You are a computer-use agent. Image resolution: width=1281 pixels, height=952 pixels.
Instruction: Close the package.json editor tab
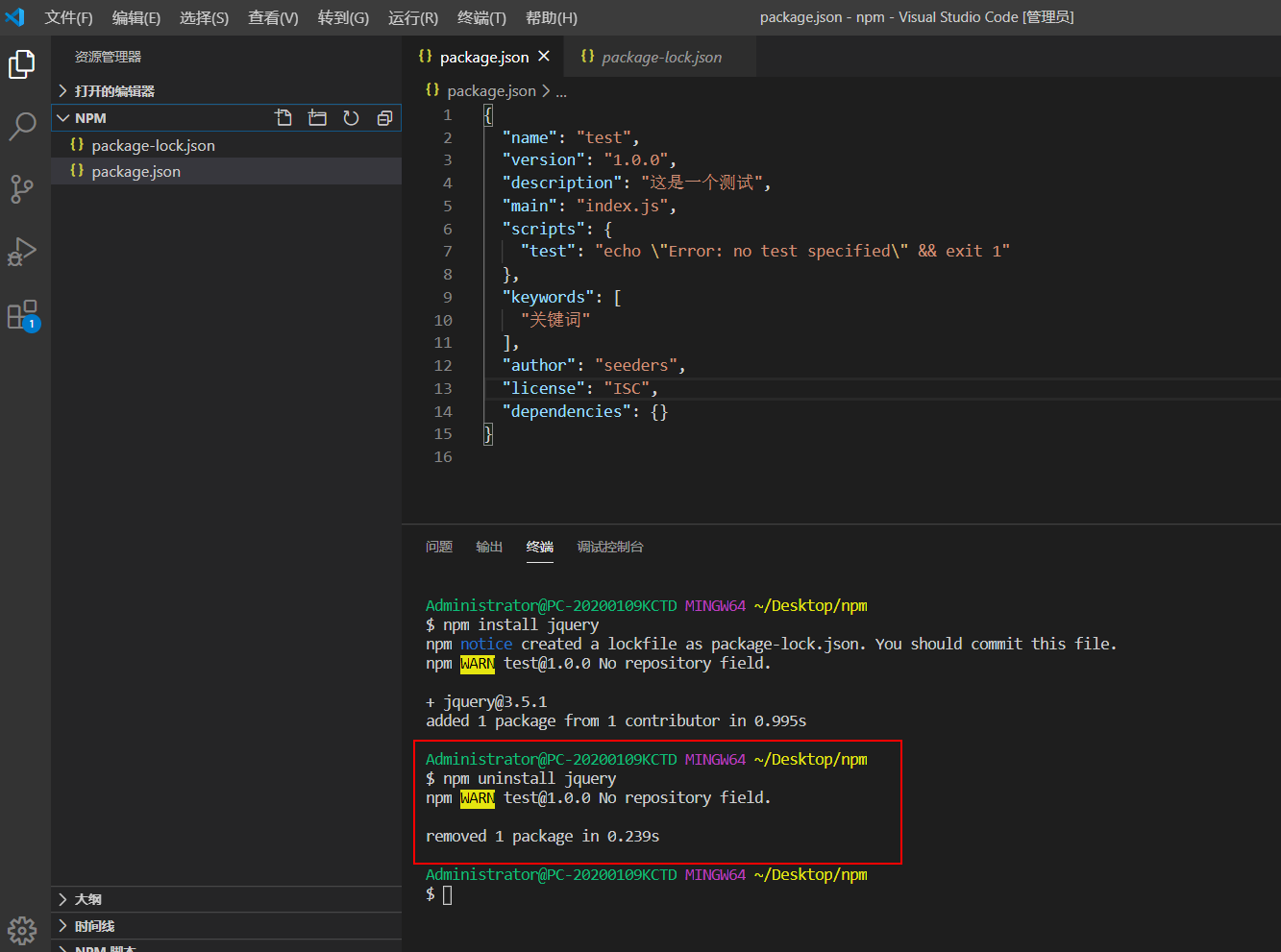point(544,57)
